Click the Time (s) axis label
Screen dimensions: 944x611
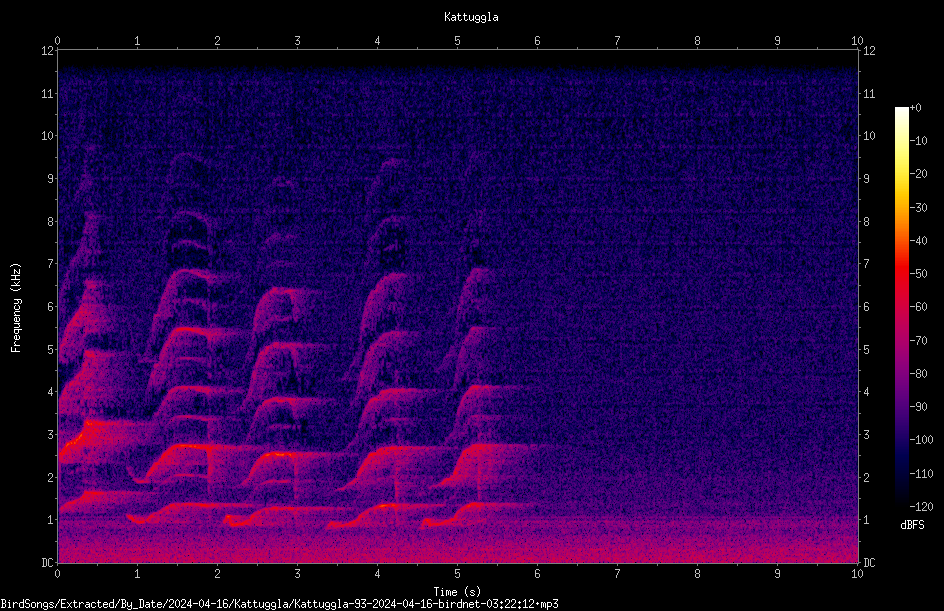457,592
